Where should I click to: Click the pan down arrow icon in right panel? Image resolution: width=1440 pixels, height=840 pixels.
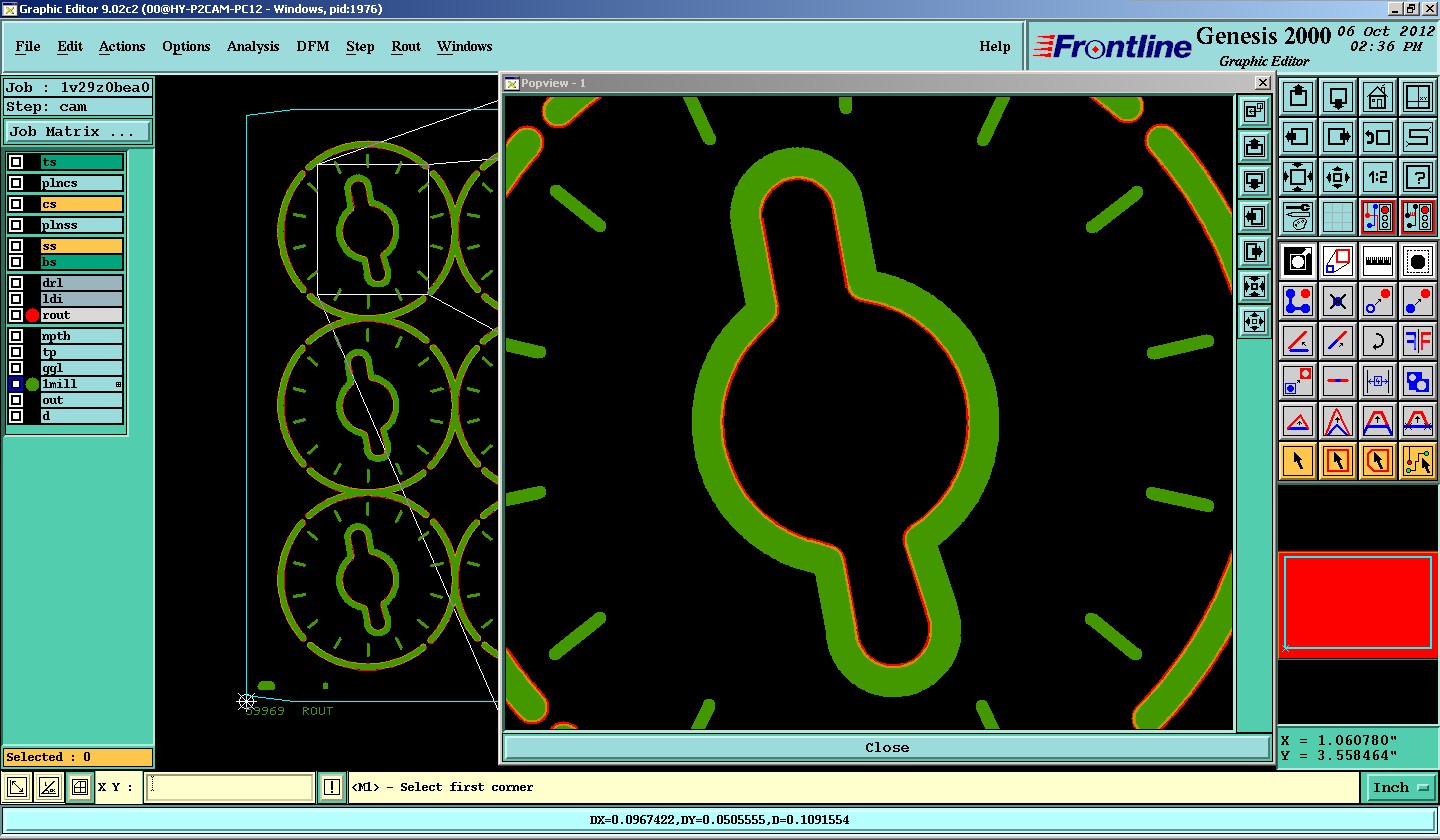coord(1338,98)
